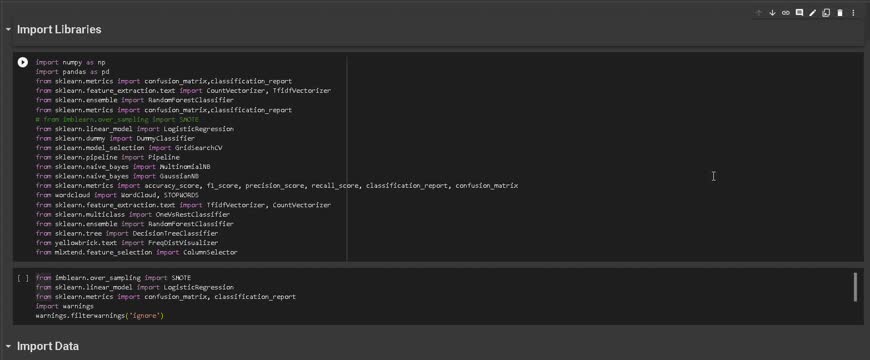Click the second cell's vertical scrollbar
The image size is (870, 360).
pyautogui.click(x=855, y=287)
